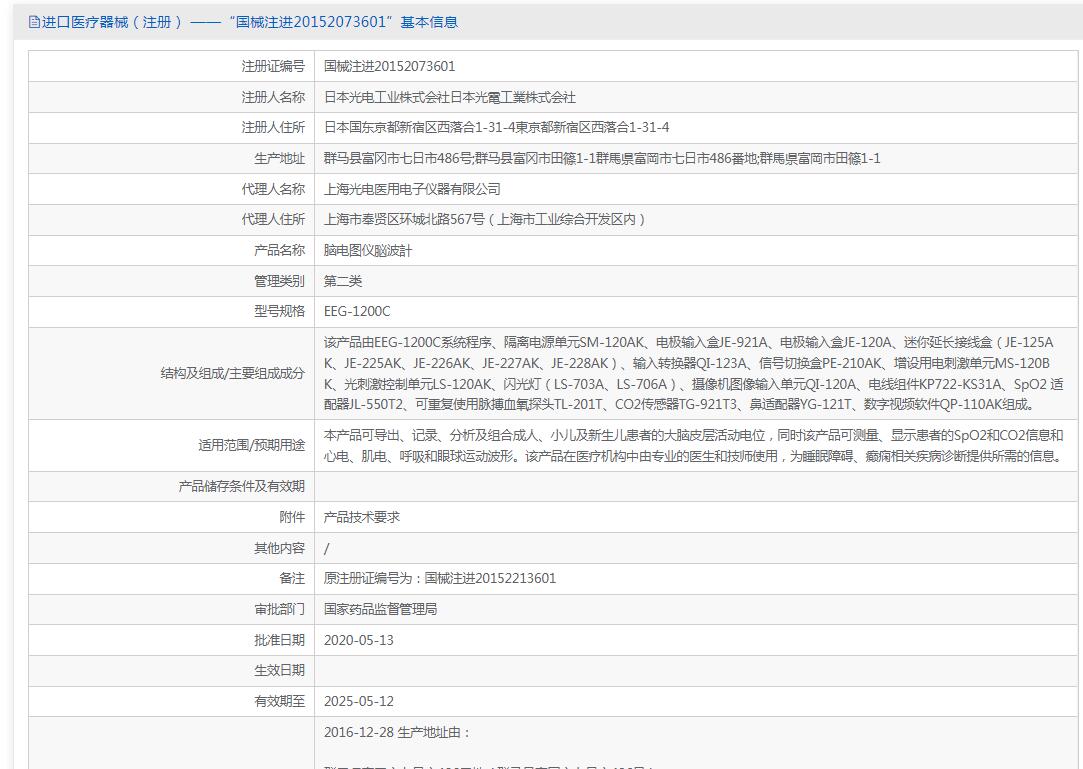Click the 型号规格 label
Screen dimensions: 1083x769
pos(279,311)
